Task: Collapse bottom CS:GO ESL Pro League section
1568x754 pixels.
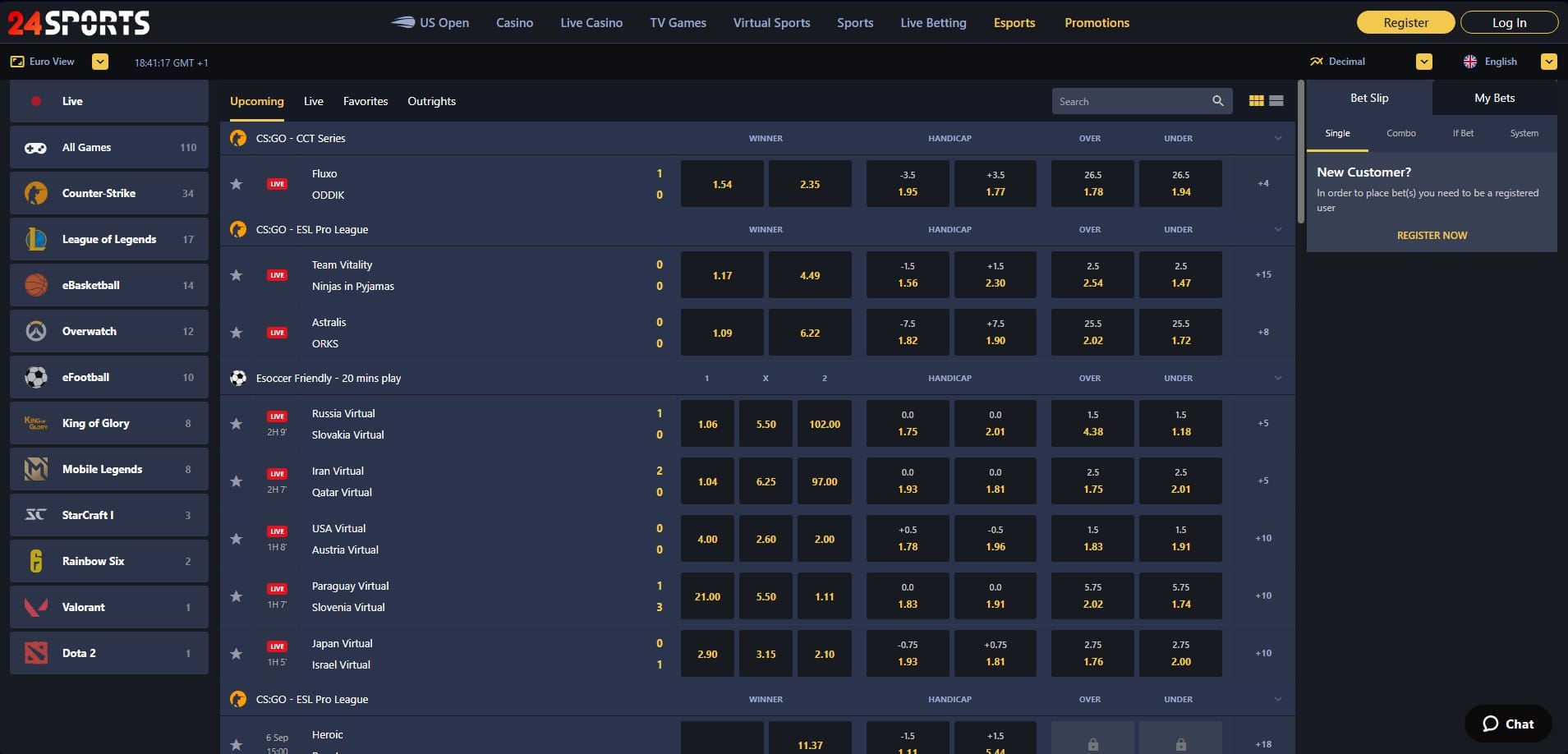Action: (1278, 699)
